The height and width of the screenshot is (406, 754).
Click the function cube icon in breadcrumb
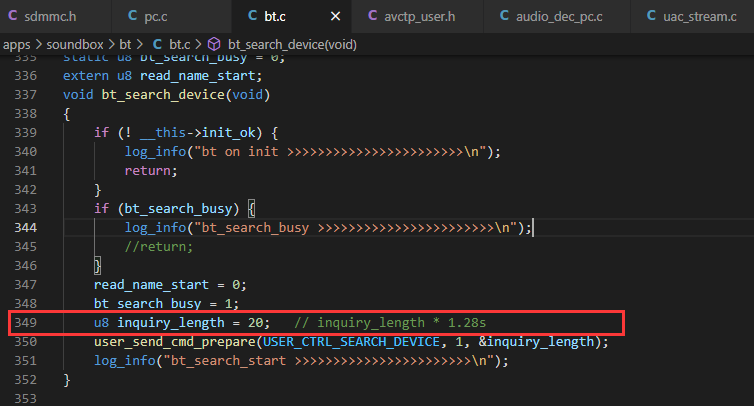pos(214,45)
